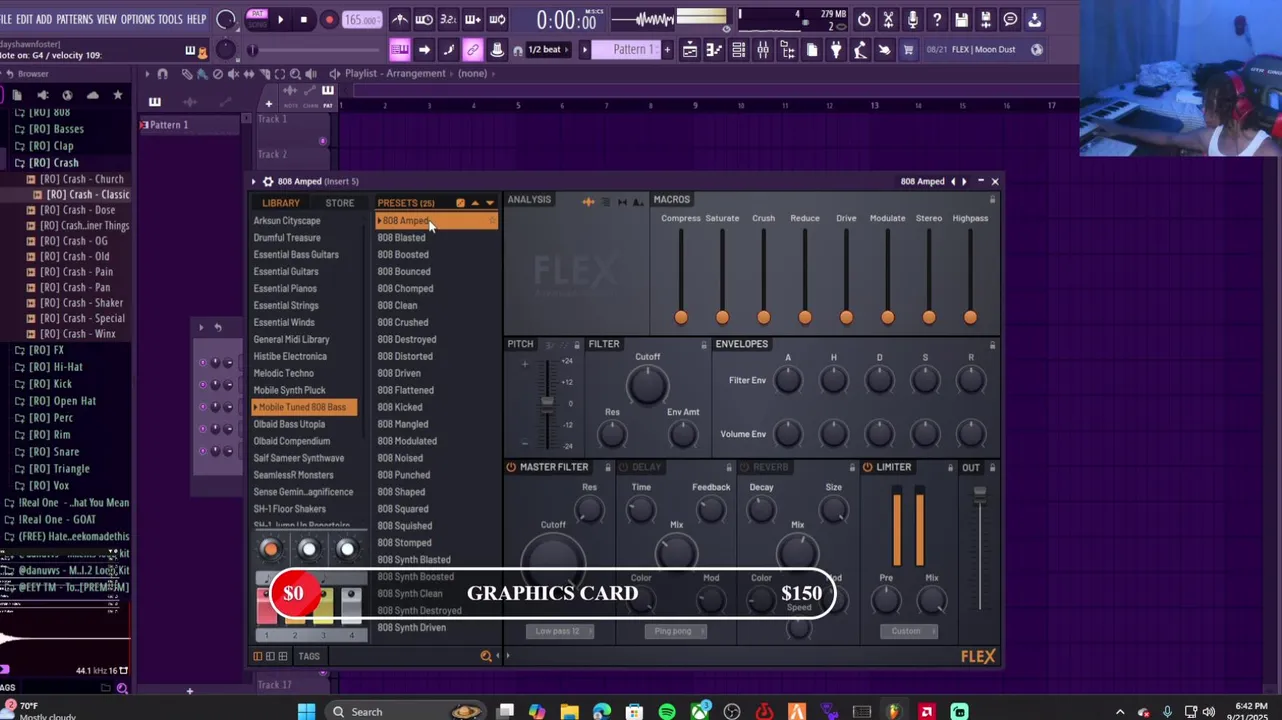The width and height of the screenshot is (1282, 720).
Task: Toggle the REVERB power button
Action: 743,467
